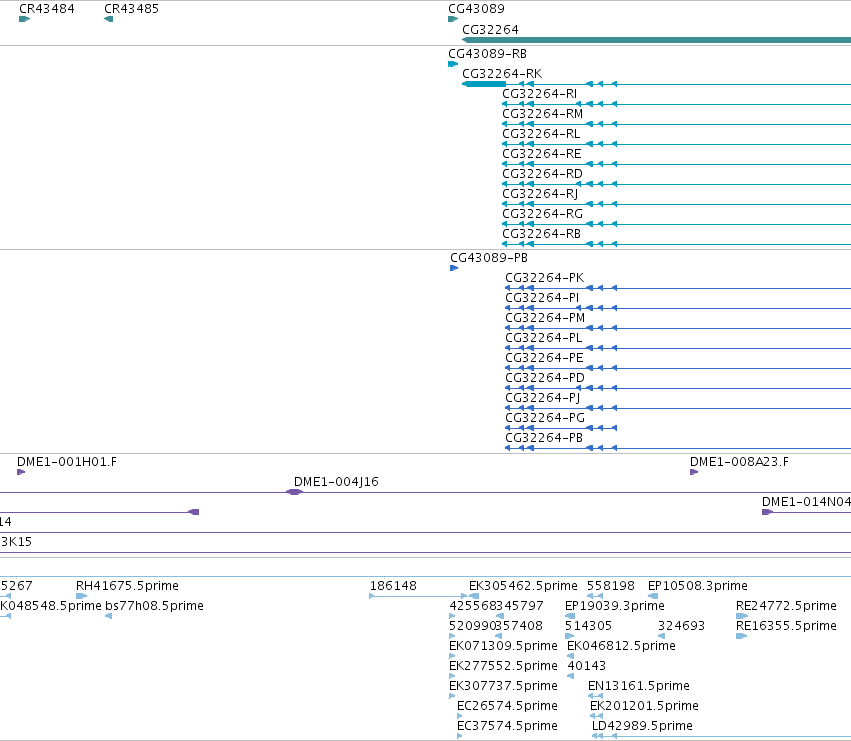Click the EK201201.5prime EST label
The width and height of the screenshot is (851, 741).
pyautogui.click(x=644, y=706)
